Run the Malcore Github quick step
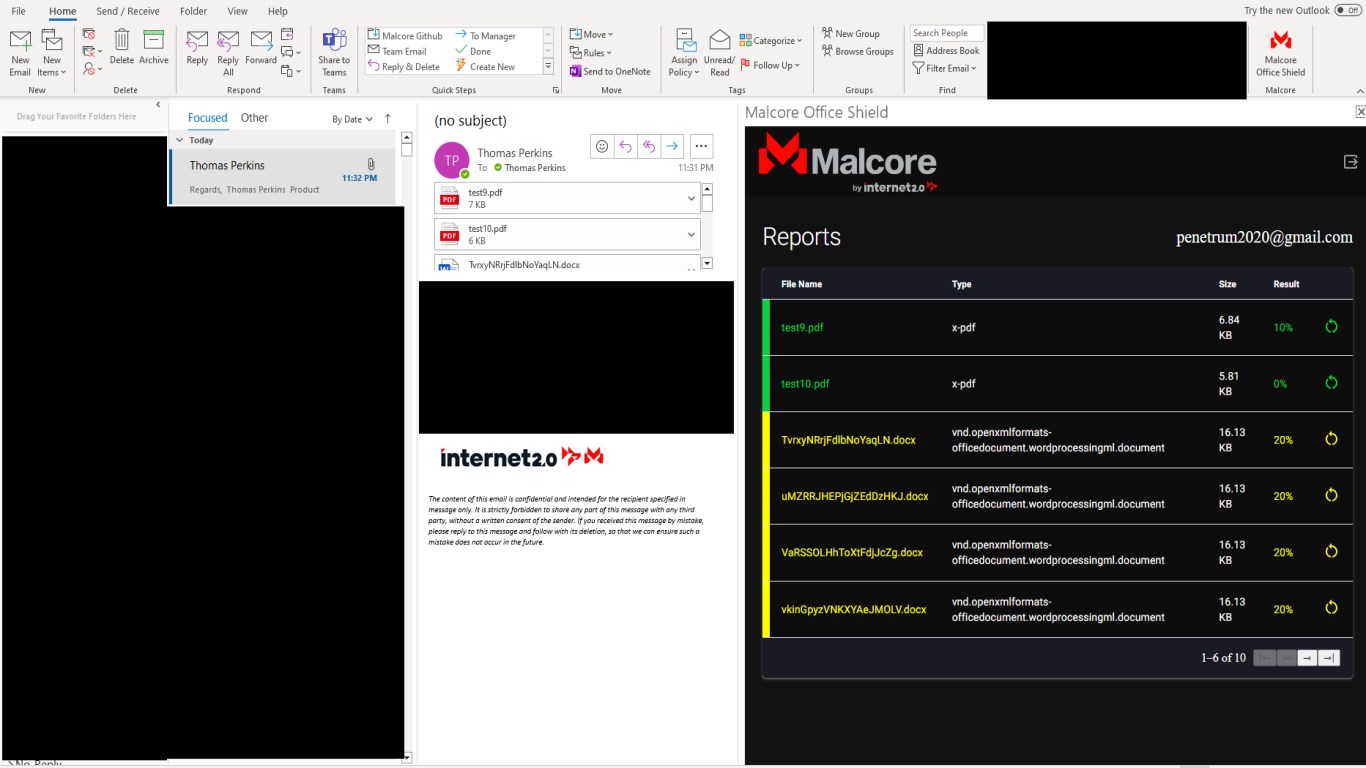The image size is (1366, 768). pos(405,36)
